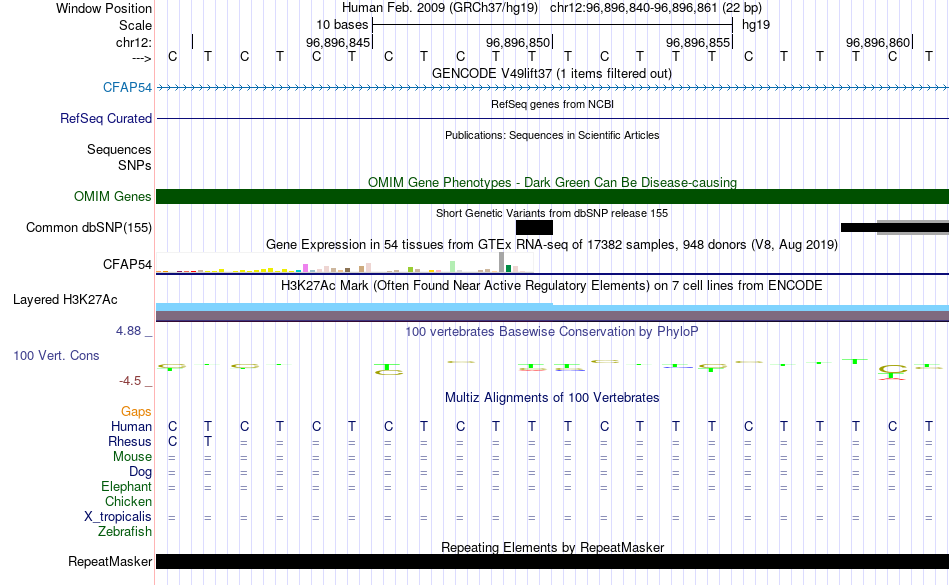Open the Common dbSNP(155) track label
Screen dimensions: 950x585
tap(88, 227)
